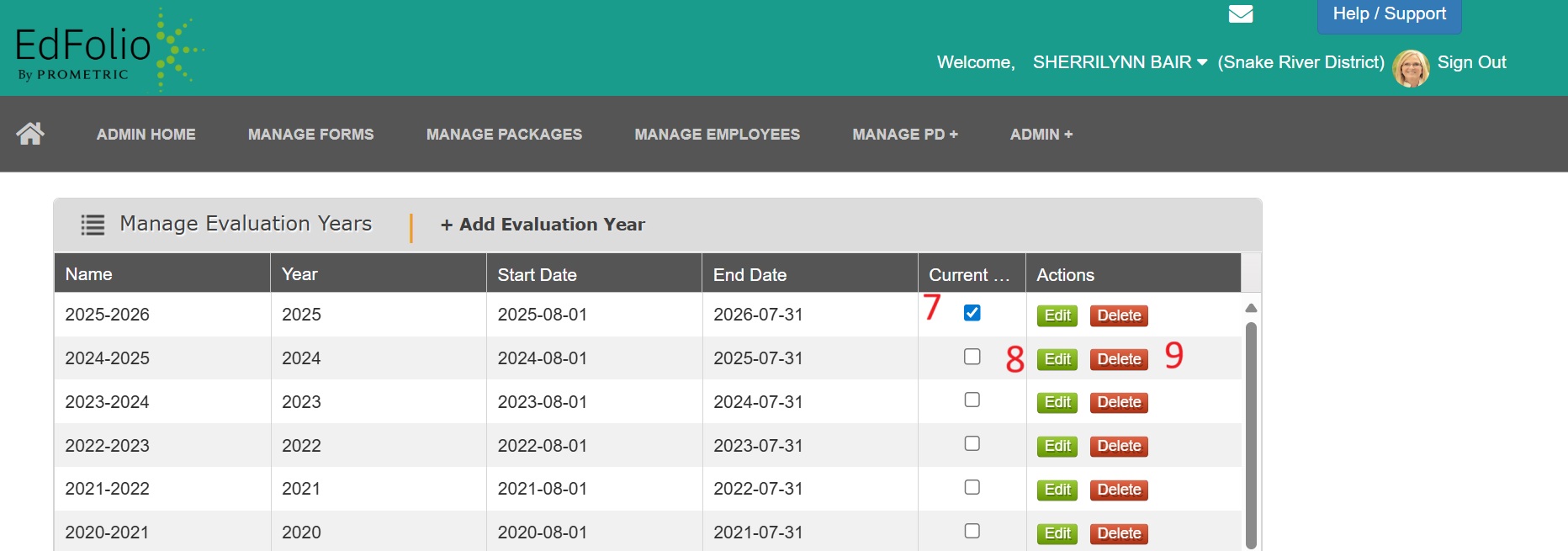Edit the 2021-2022 evaluation year
The image size is (1568, 551).
(x=1057, y=490)
